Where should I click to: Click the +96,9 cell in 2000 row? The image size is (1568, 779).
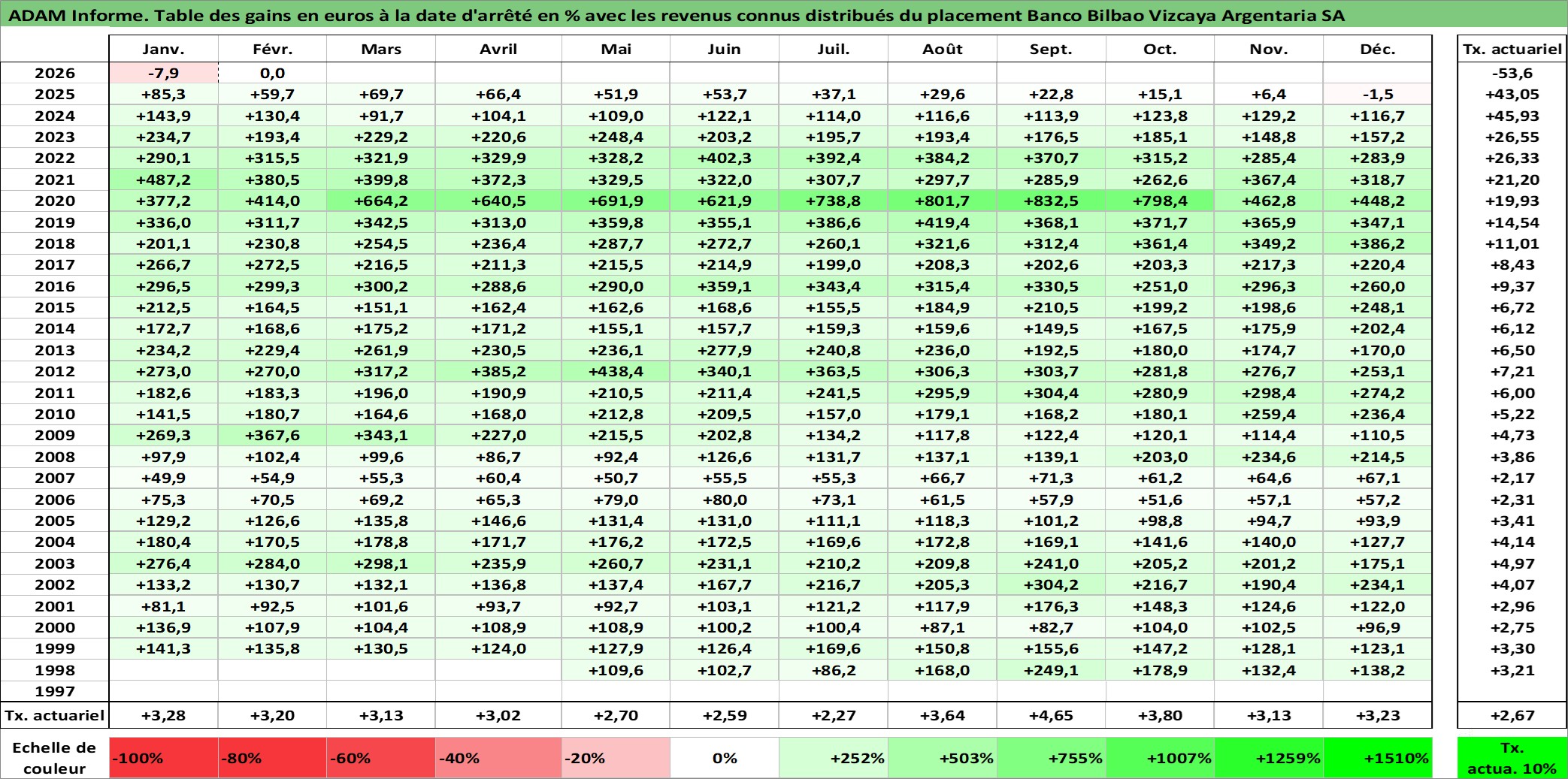click(1378, 627)
